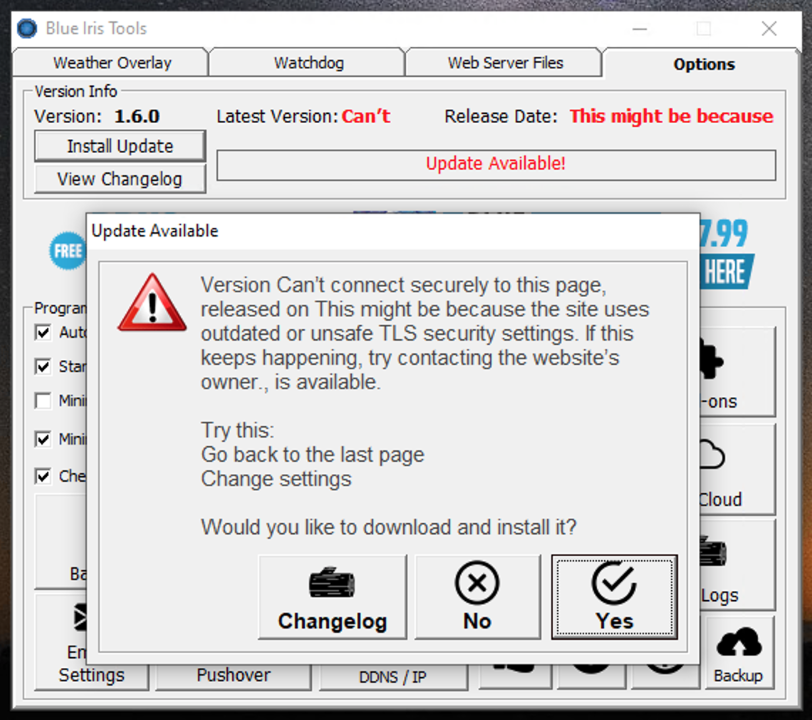Click the "Change settings" line in the dialog

coord(276,479)
